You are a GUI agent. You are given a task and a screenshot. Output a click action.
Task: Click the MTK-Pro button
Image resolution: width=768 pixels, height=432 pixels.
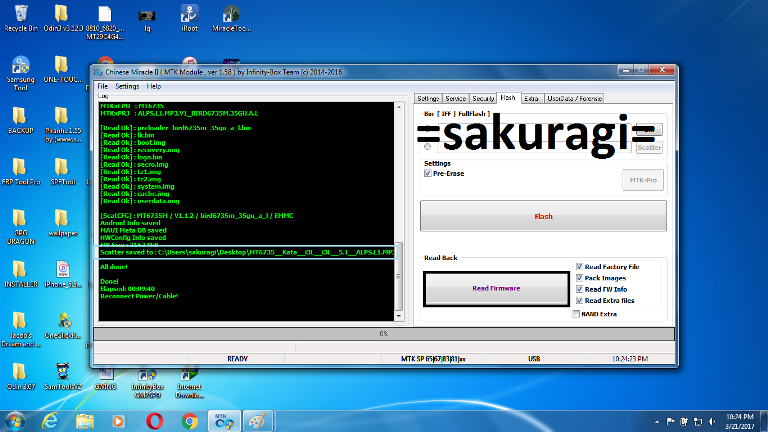click(x=643, y=180)
